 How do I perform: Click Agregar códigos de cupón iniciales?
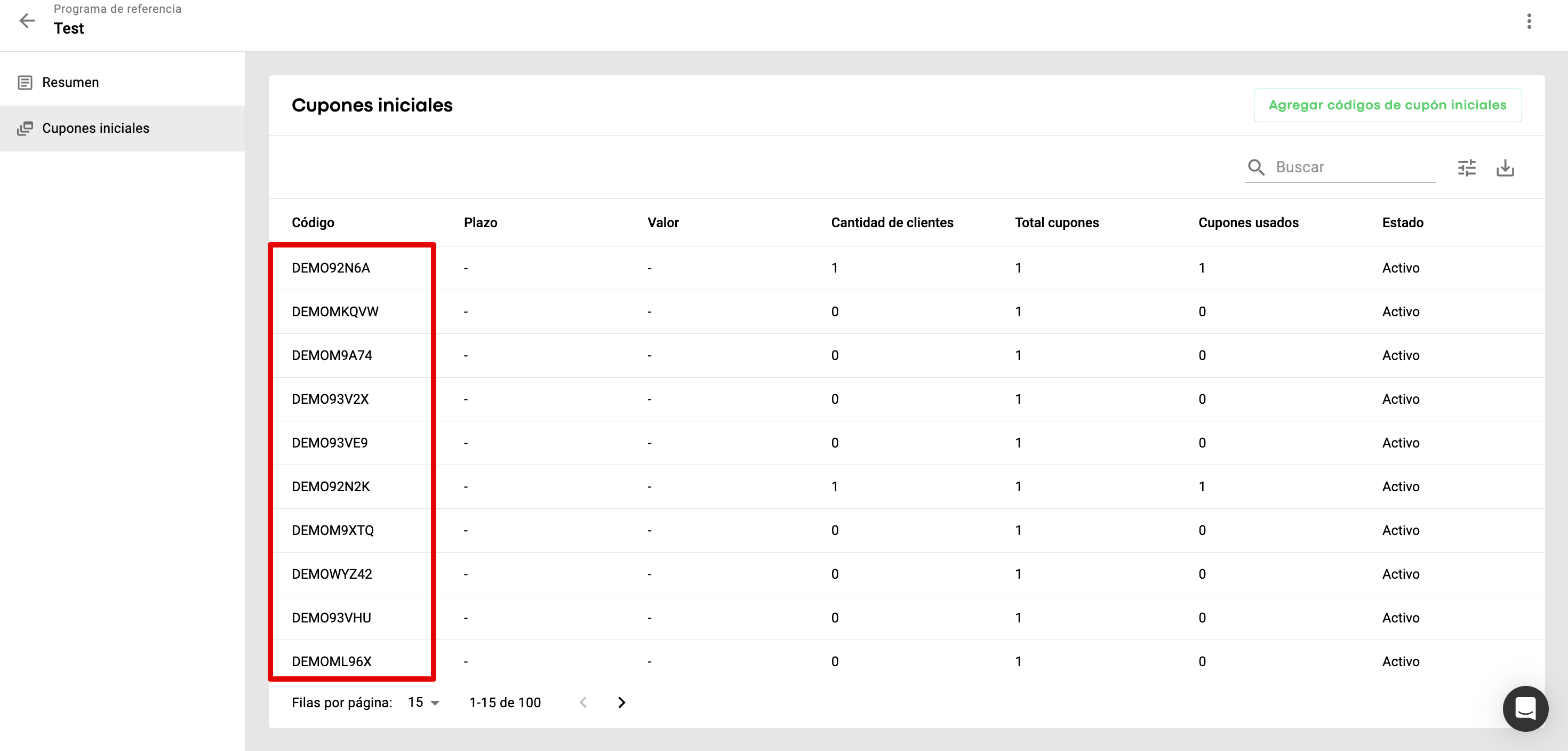(1387, 105)
